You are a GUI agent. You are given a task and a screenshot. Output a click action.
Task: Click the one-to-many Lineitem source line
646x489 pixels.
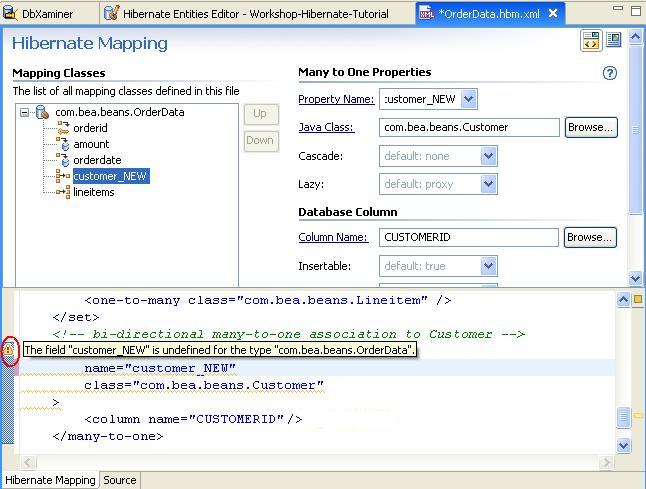pos(268,300)
